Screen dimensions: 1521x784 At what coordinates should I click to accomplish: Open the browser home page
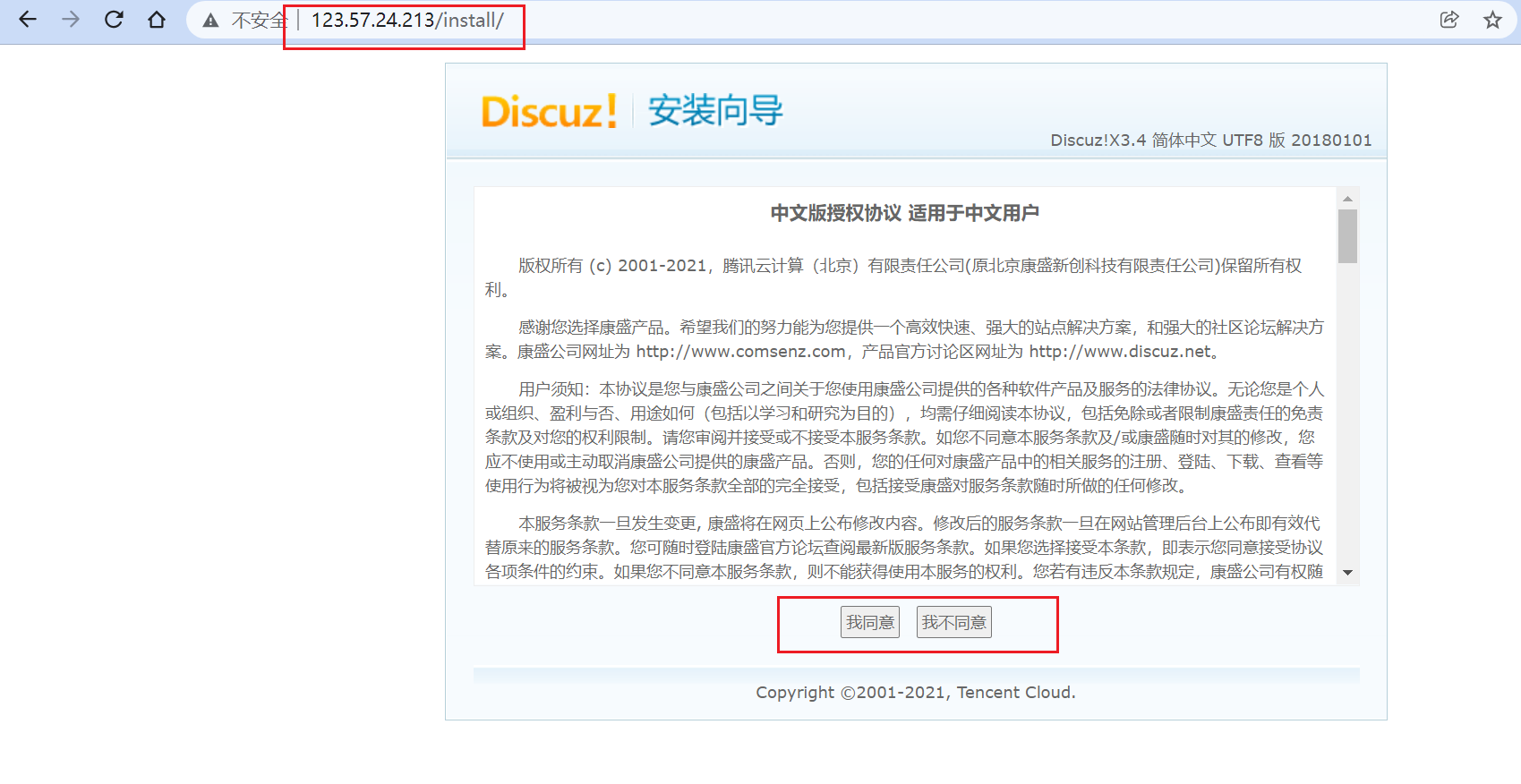click(x=157, y=20)
